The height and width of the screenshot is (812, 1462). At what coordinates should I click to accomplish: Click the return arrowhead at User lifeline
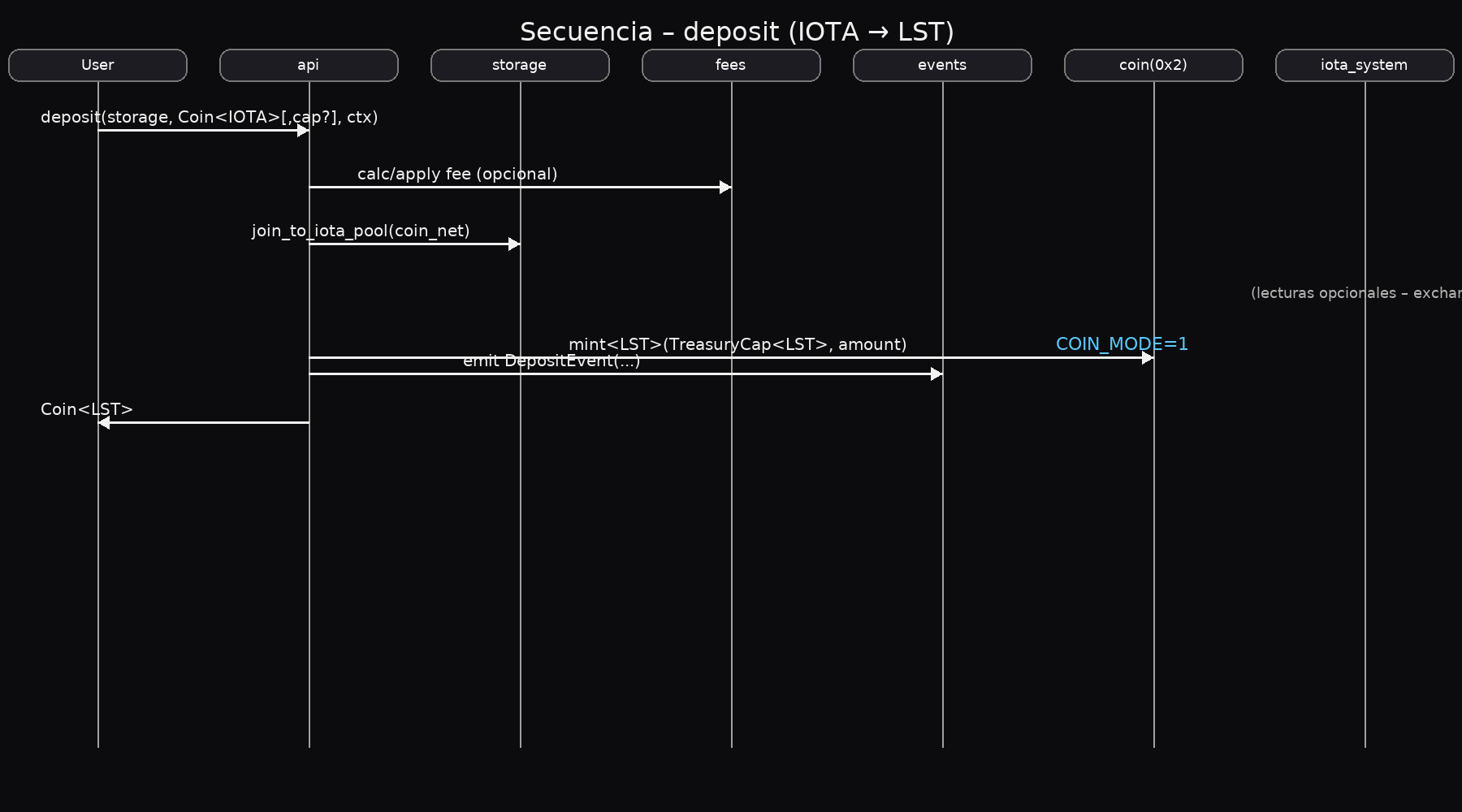104,422
